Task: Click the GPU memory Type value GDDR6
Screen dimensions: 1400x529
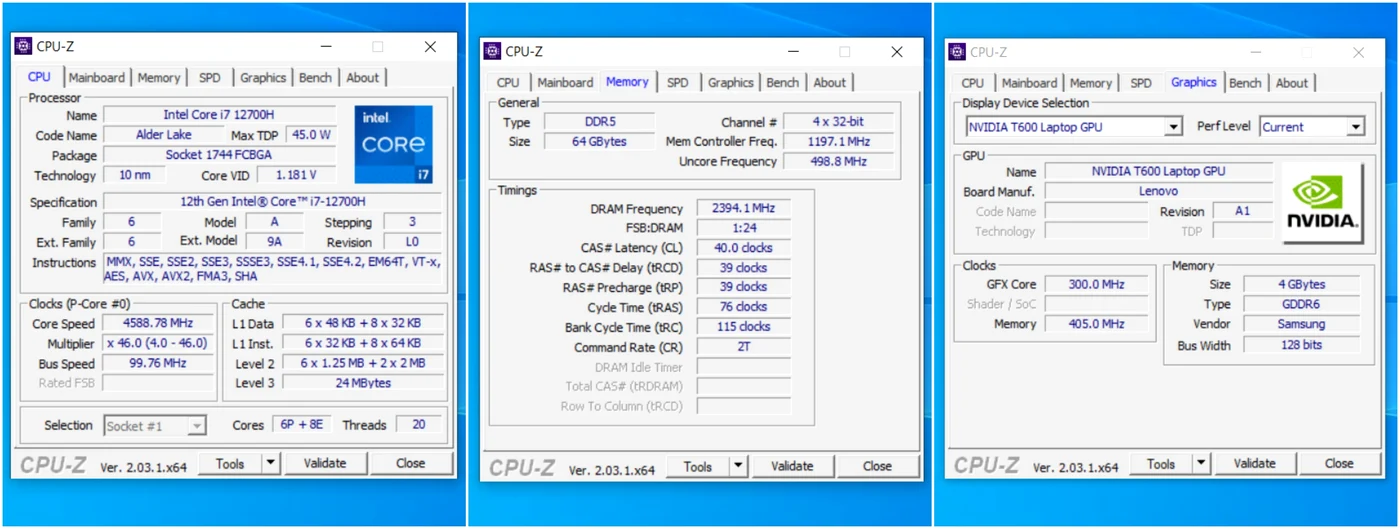Action: (x=1301, y=305)
